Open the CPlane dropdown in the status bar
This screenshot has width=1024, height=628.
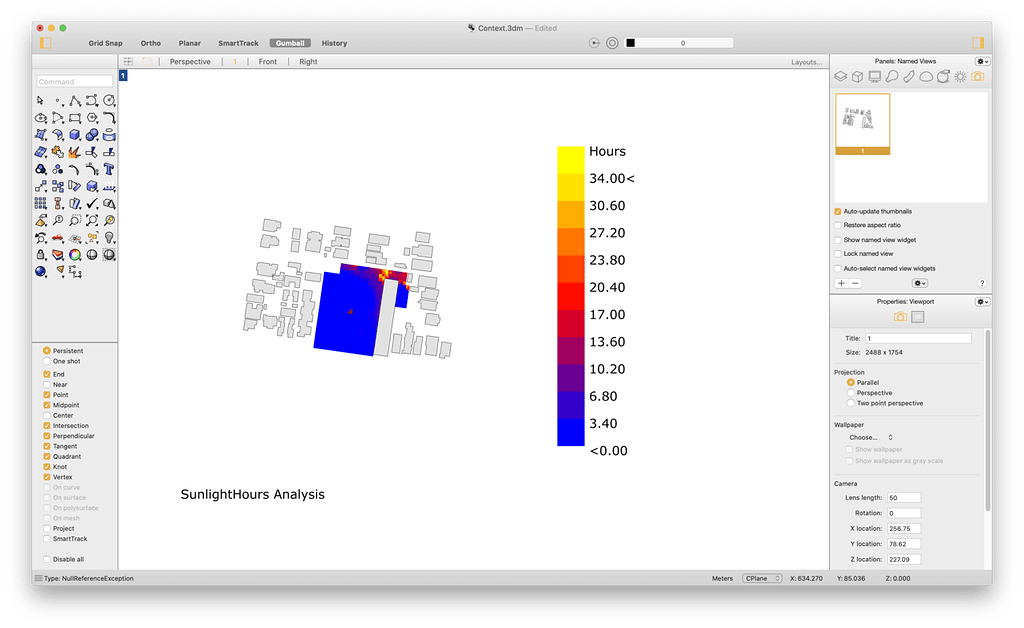click(762, 578)
